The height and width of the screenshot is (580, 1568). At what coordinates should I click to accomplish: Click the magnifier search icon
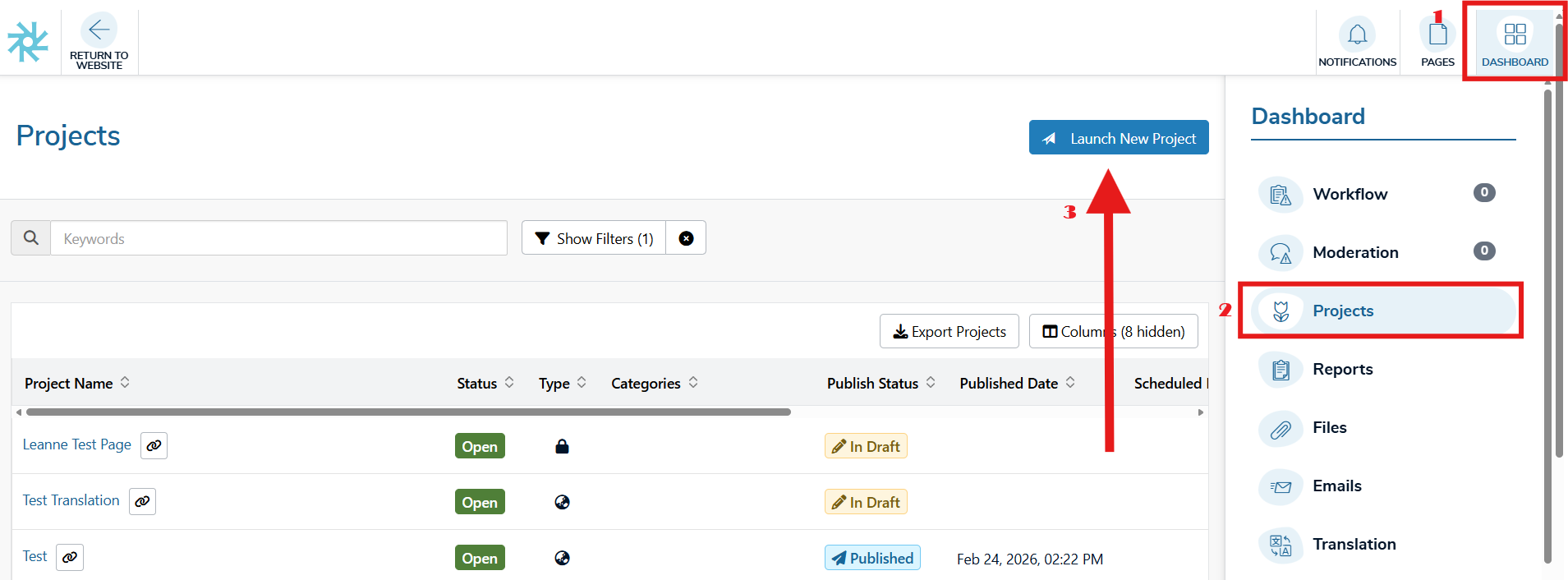pyautogui.click(x=31, y=238)
